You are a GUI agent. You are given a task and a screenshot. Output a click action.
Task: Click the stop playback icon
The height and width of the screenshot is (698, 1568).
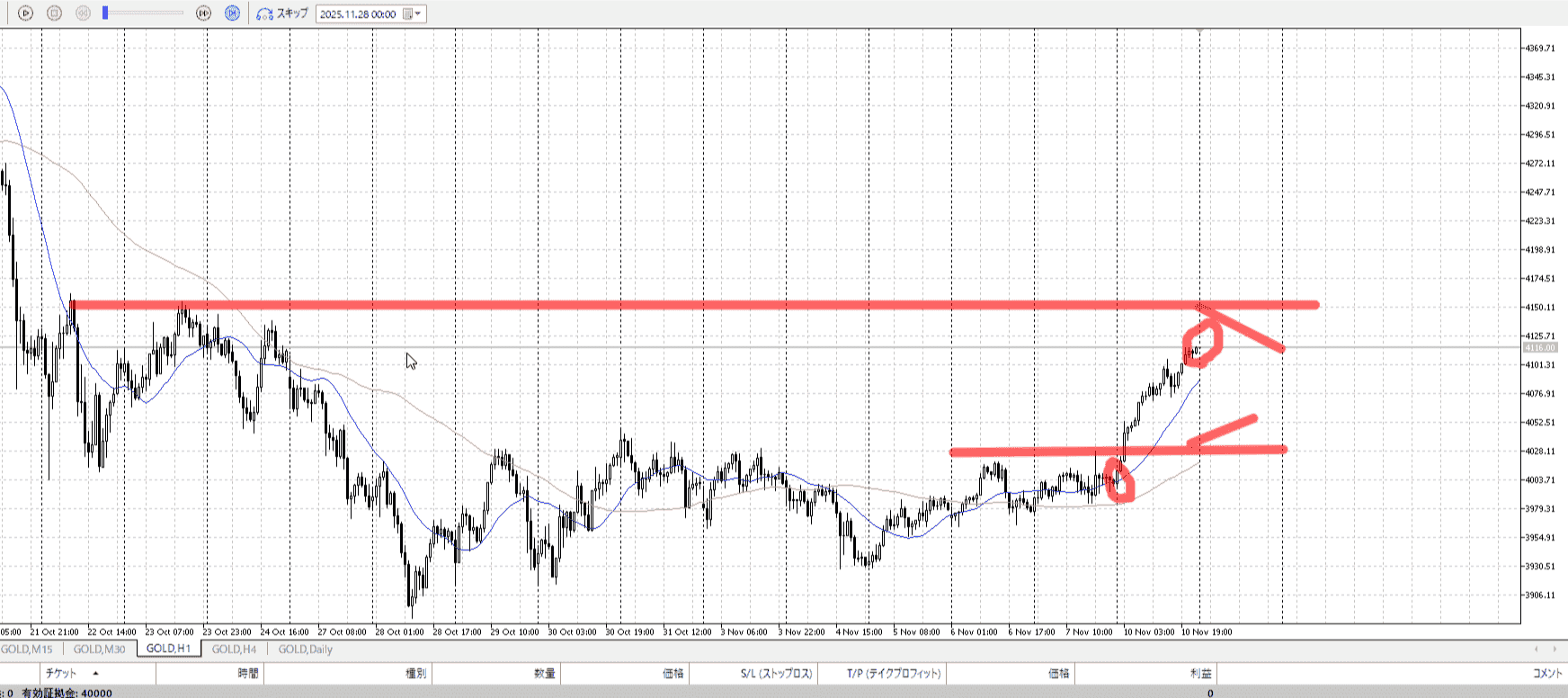point(54,13)
